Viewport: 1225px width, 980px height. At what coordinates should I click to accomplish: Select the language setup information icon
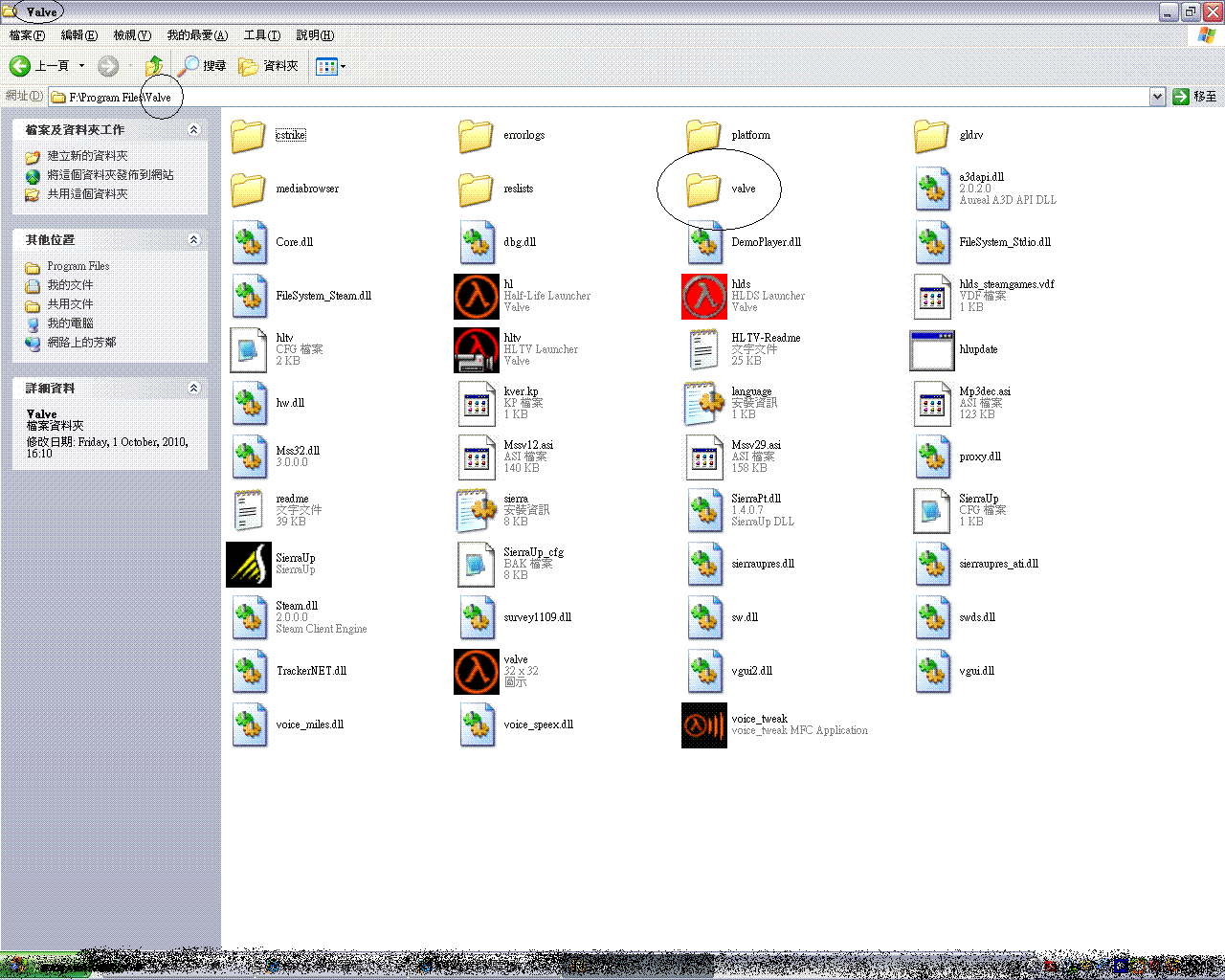(704, 404)
